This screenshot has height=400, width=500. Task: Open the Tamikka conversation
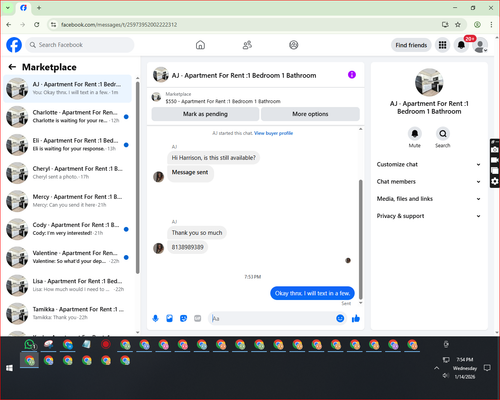click(68, 313)
